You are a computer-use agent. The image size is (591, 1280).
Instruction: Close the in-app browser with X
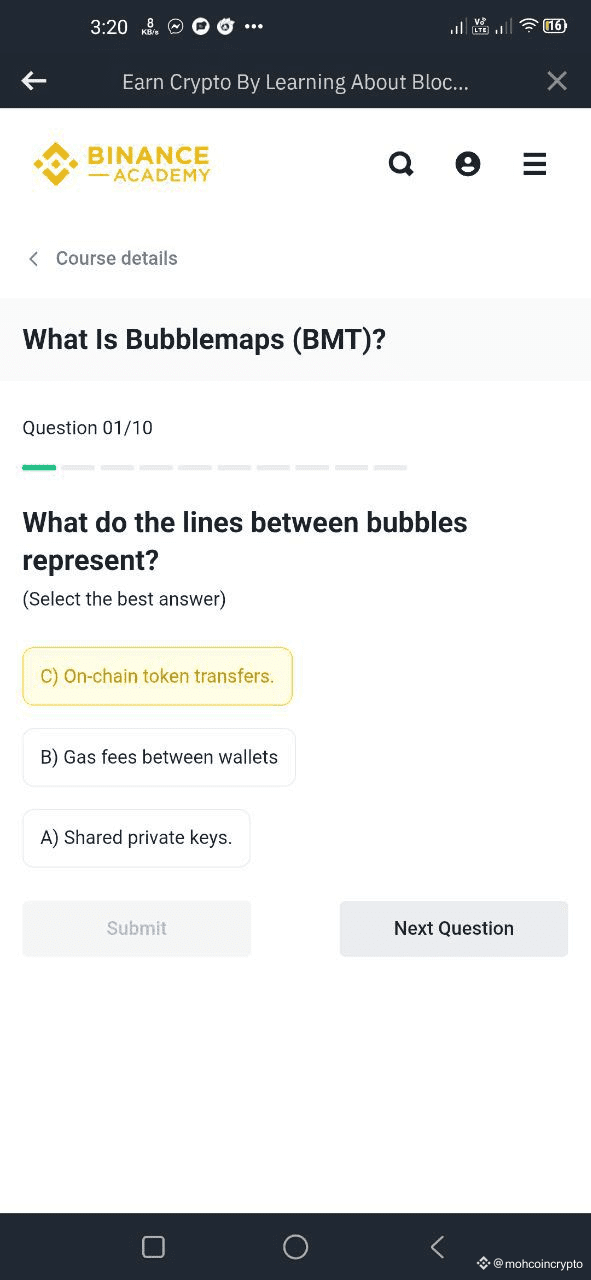click(557, 81)
